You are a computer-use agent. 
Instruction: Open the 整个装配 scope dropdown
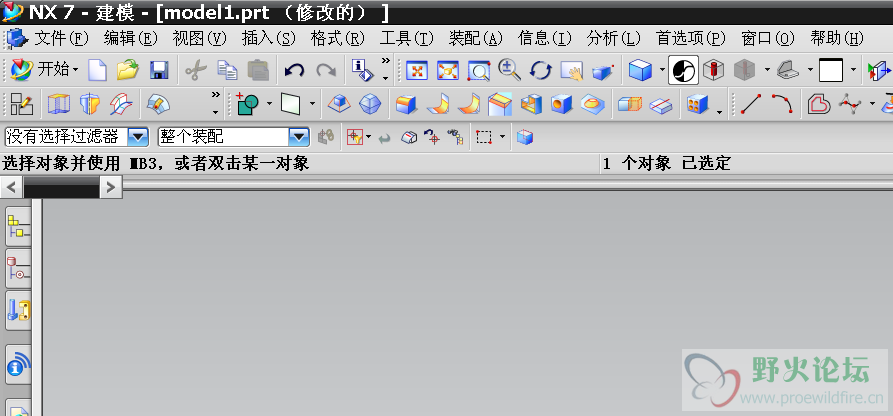[x=298, y=137]
